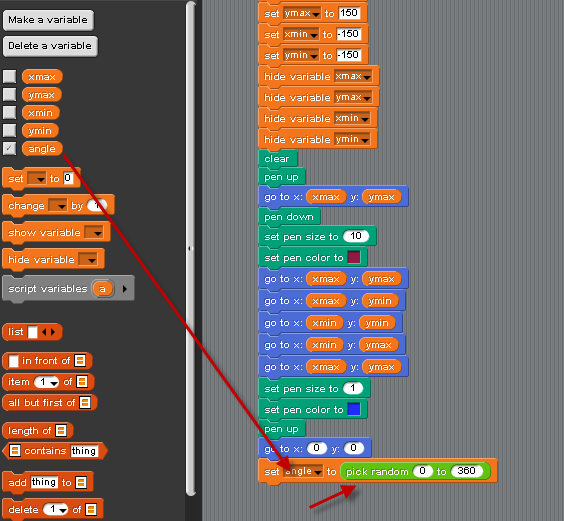Click the 'Make a variable' button
The image size is (564, 521).
tap(48, 20)
